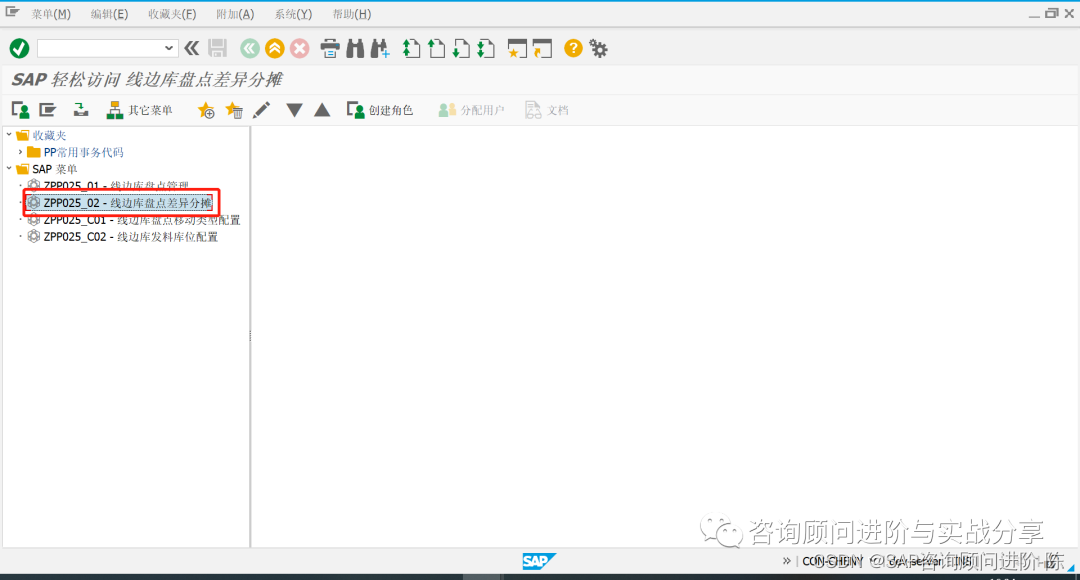Click the Print icon
1080x580 pixels.
pos(331,48)
